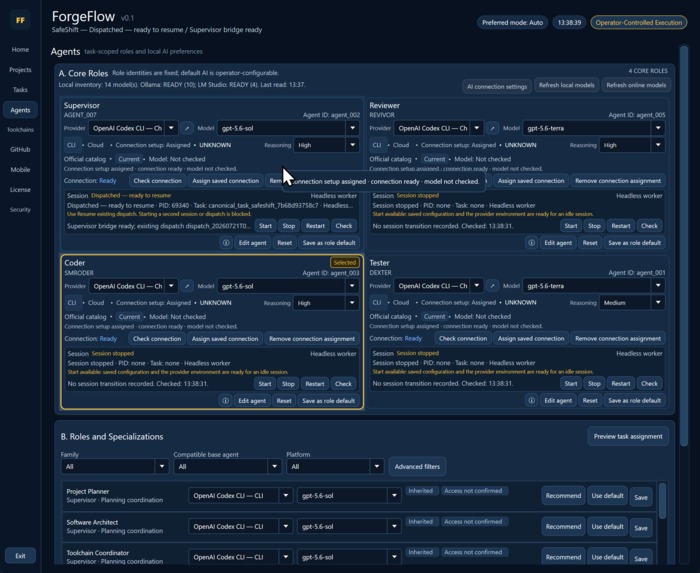Image resolution: width=700 pixels, height=573 pixels.
Task: Open the Supervisor provider edit pencil icon
Action: coord(187,129)
